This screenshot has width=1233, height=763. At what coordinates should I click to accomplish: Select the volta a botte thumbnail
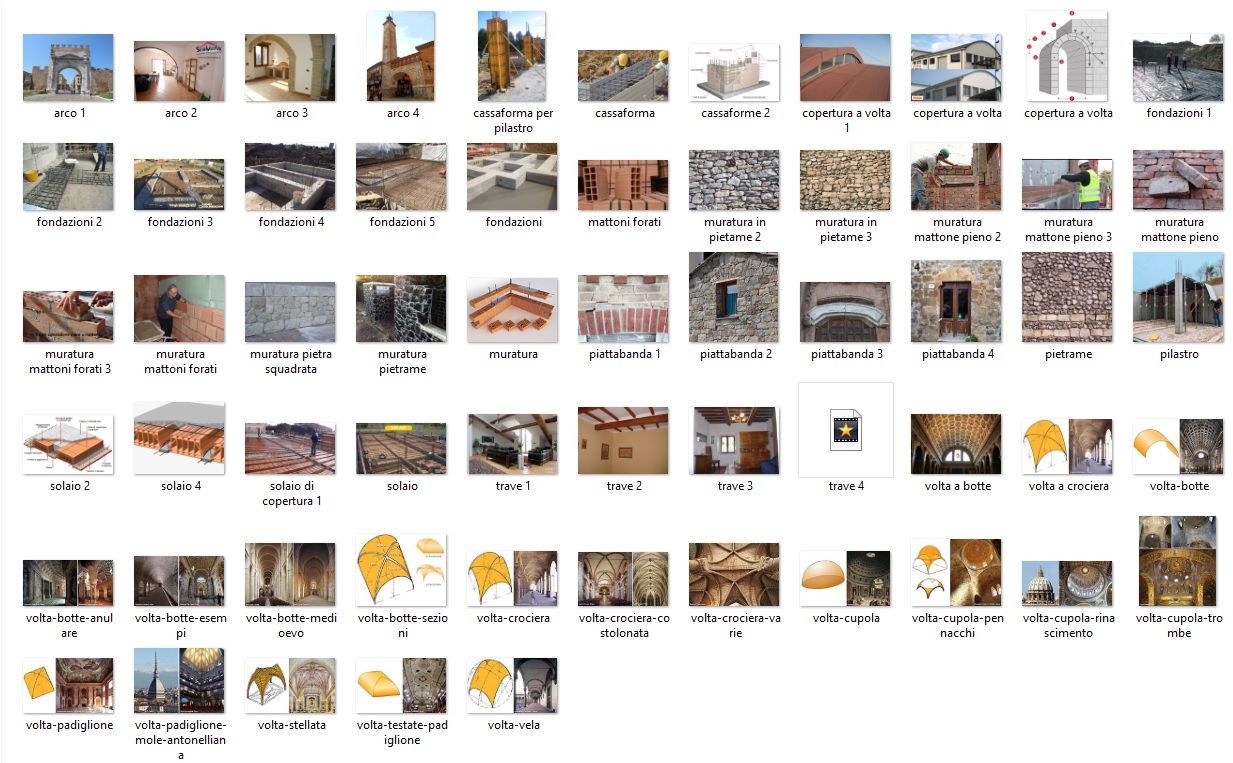(x=956, y=445)
